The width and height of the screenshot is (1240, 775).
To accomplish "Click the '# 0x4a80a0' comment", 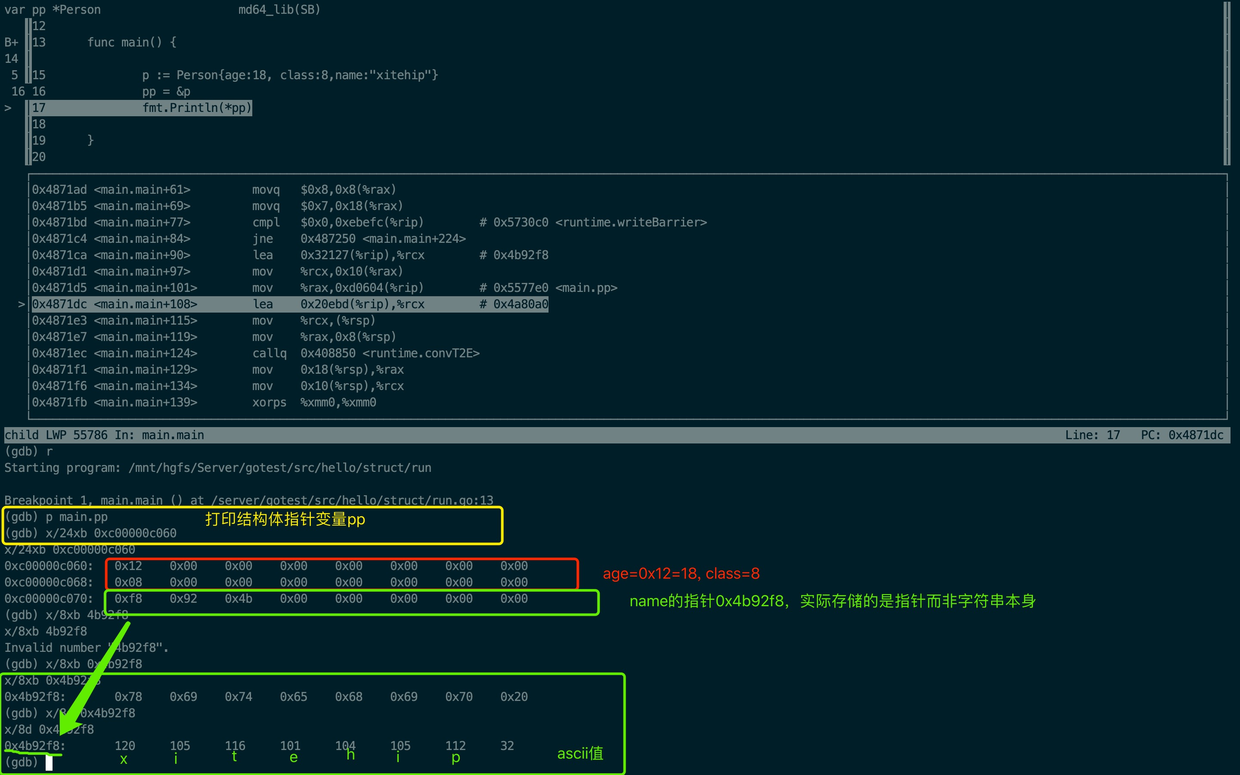I will 514,304.
